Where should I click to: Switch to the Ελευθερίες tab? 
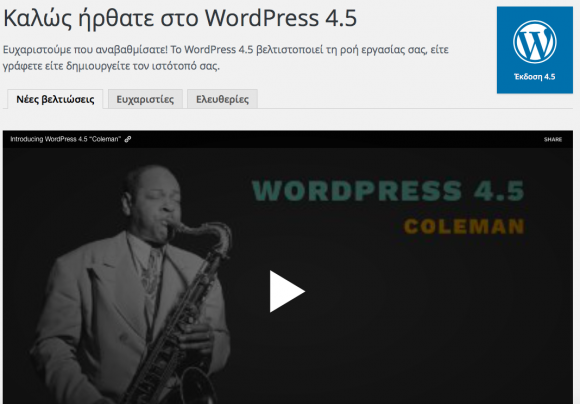click(x=222, y=99)
